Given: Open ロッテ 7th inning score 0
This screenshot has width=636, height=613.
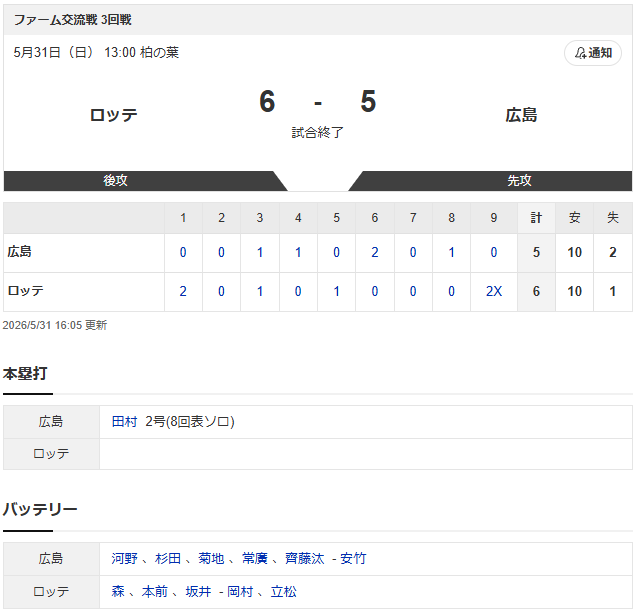Looking at the screenshot, I should tap(413, 291).
